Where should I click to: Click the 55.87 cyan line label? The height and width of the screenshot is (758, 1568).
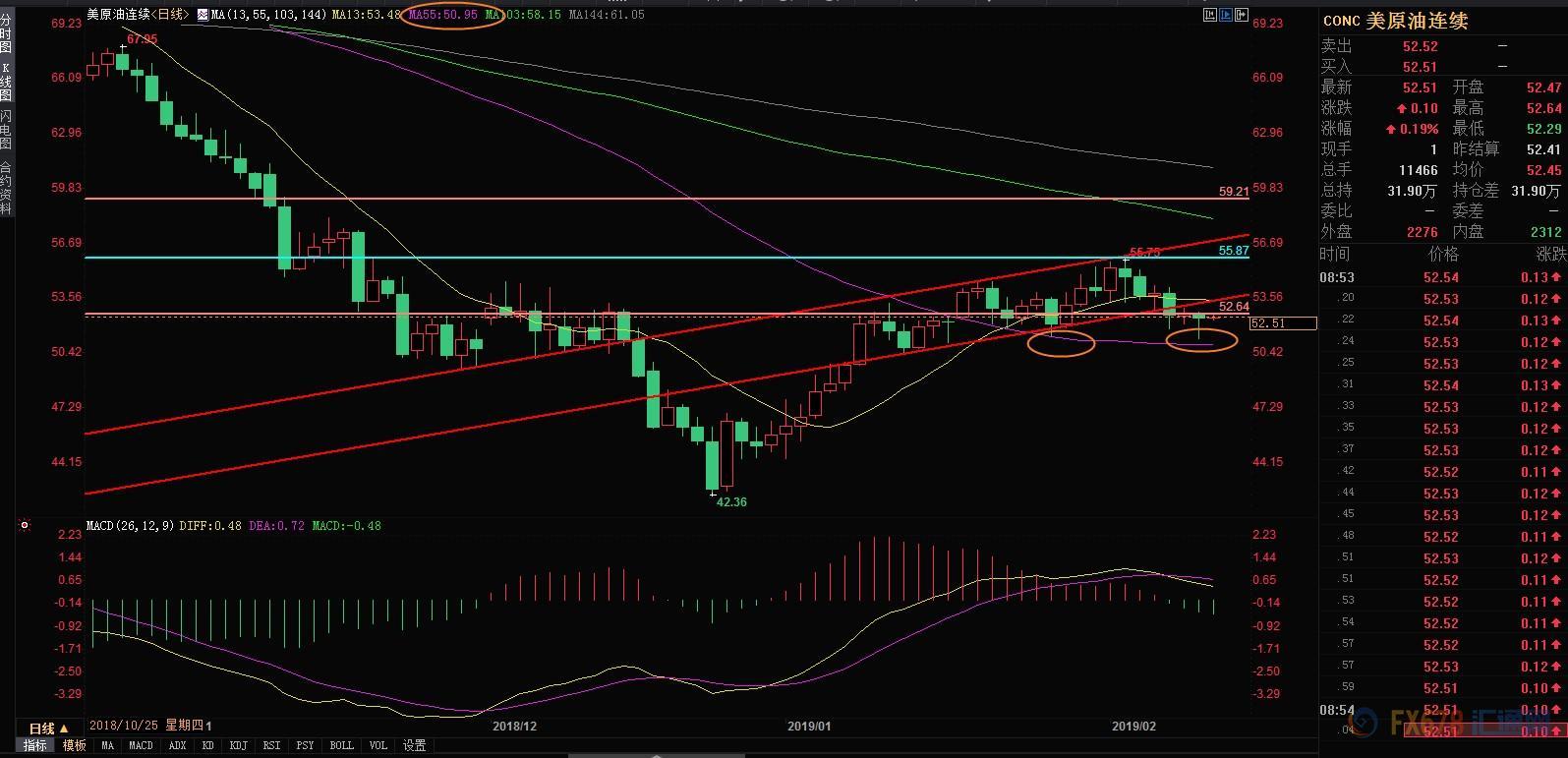pos(1234,251)
